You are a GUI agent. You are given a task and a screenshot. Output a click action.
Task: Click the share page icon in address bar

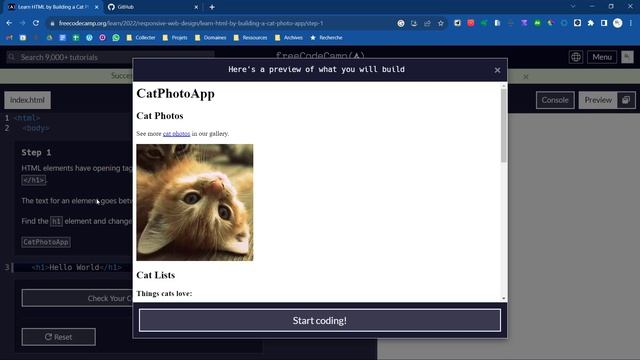(427, 23)
